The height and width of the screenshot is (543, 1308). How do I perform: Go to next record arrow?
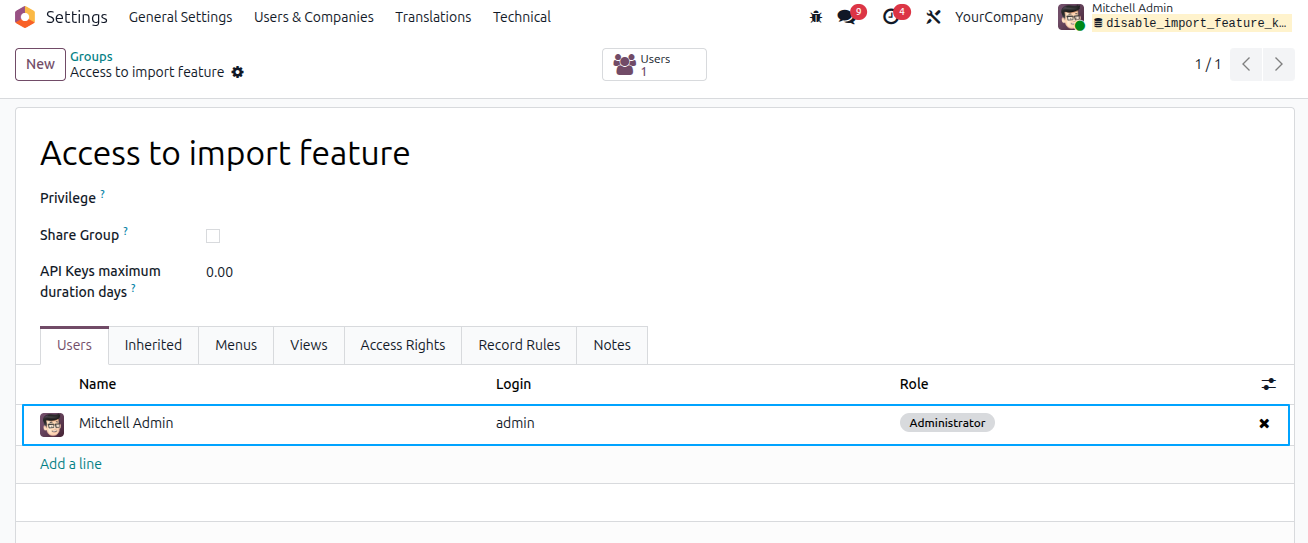(x=1278, y=64)
